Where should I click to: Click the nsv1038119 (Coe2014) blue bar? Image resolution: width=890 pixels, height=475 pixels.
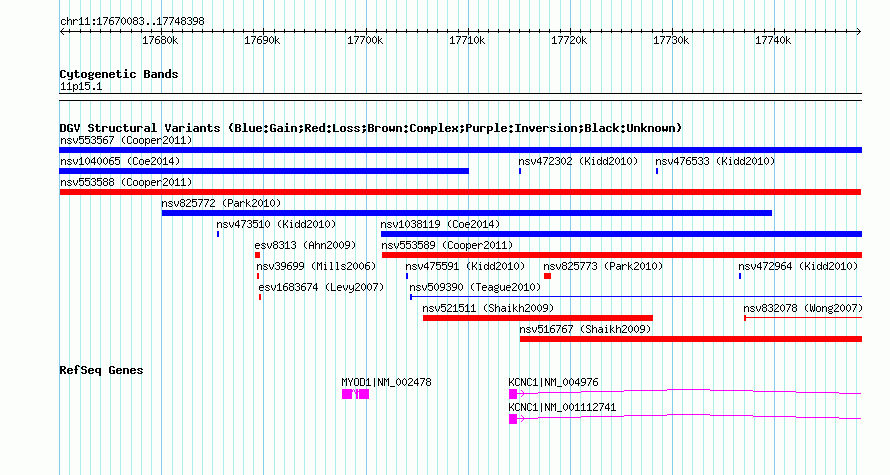click(x=622, y=234)
